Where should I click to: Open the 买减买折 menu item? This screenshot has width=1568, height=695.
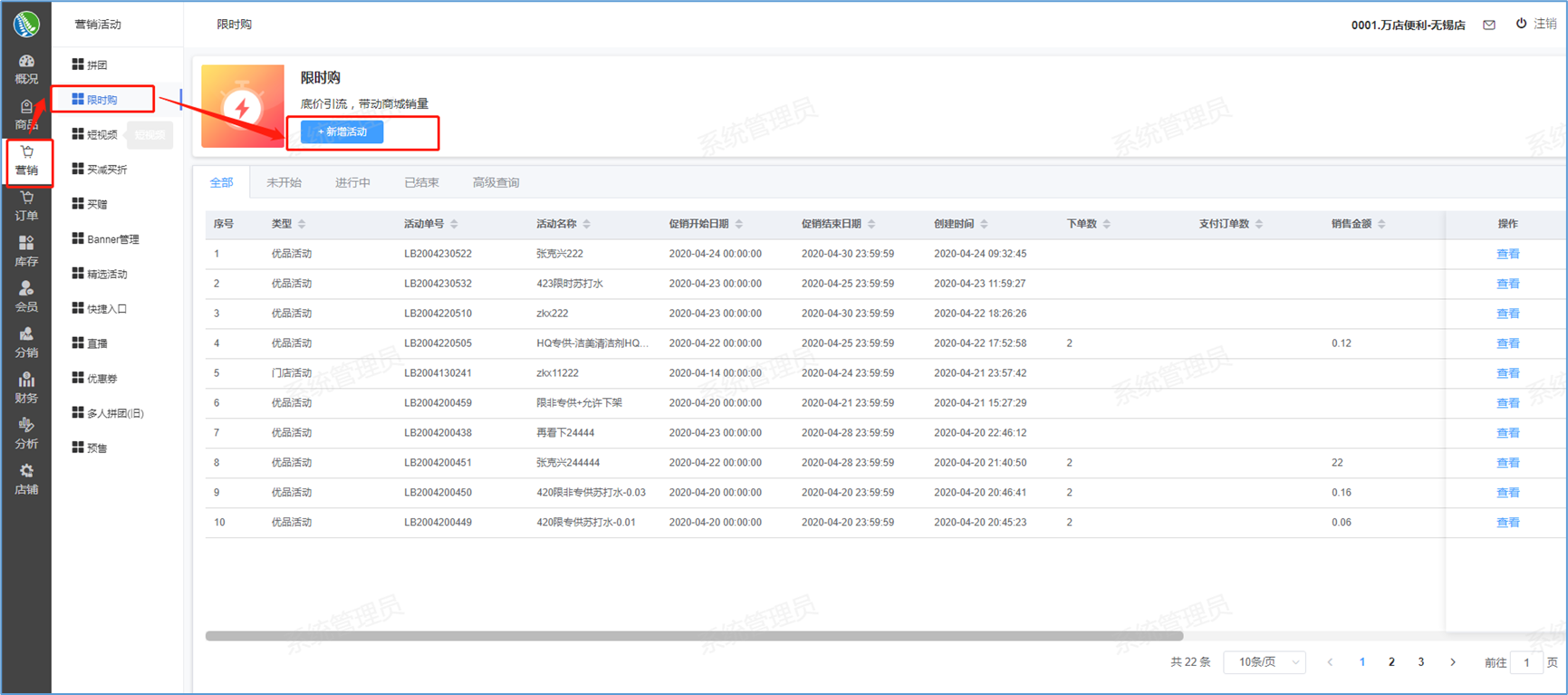(100, 169)
